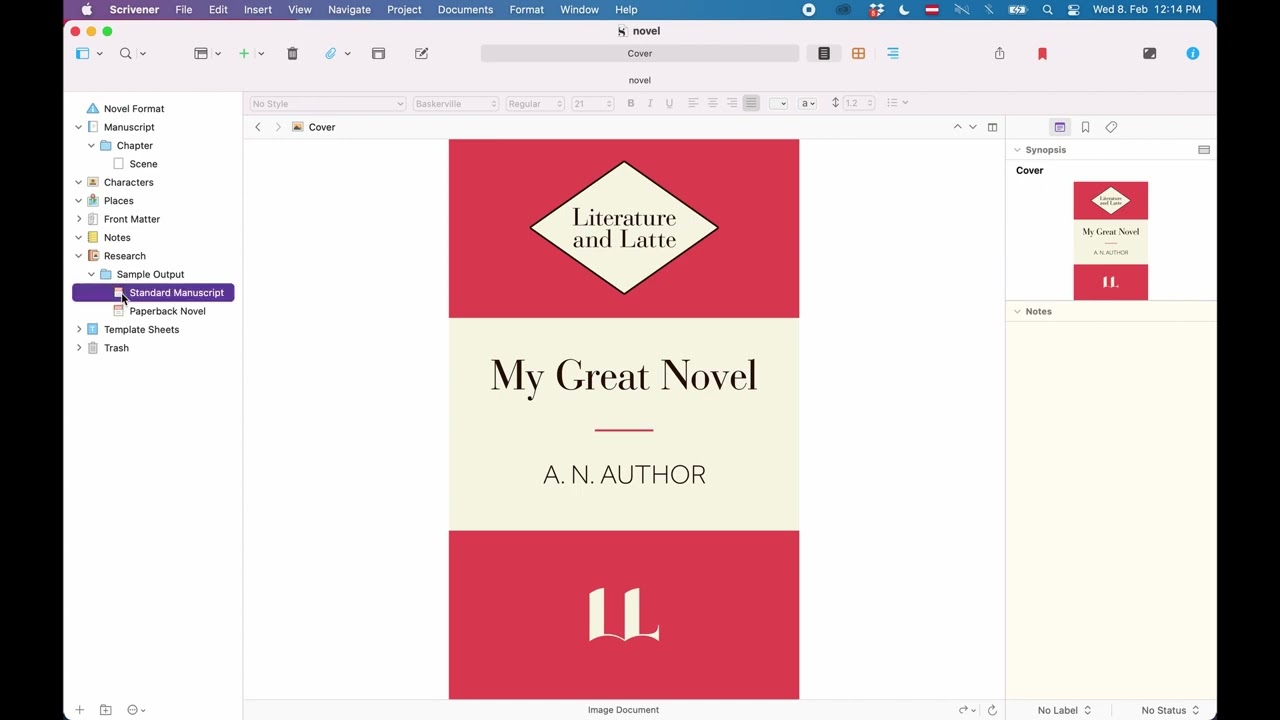1280x720 pixels.
Task: Set center text alignment
Action: [712, 103]
